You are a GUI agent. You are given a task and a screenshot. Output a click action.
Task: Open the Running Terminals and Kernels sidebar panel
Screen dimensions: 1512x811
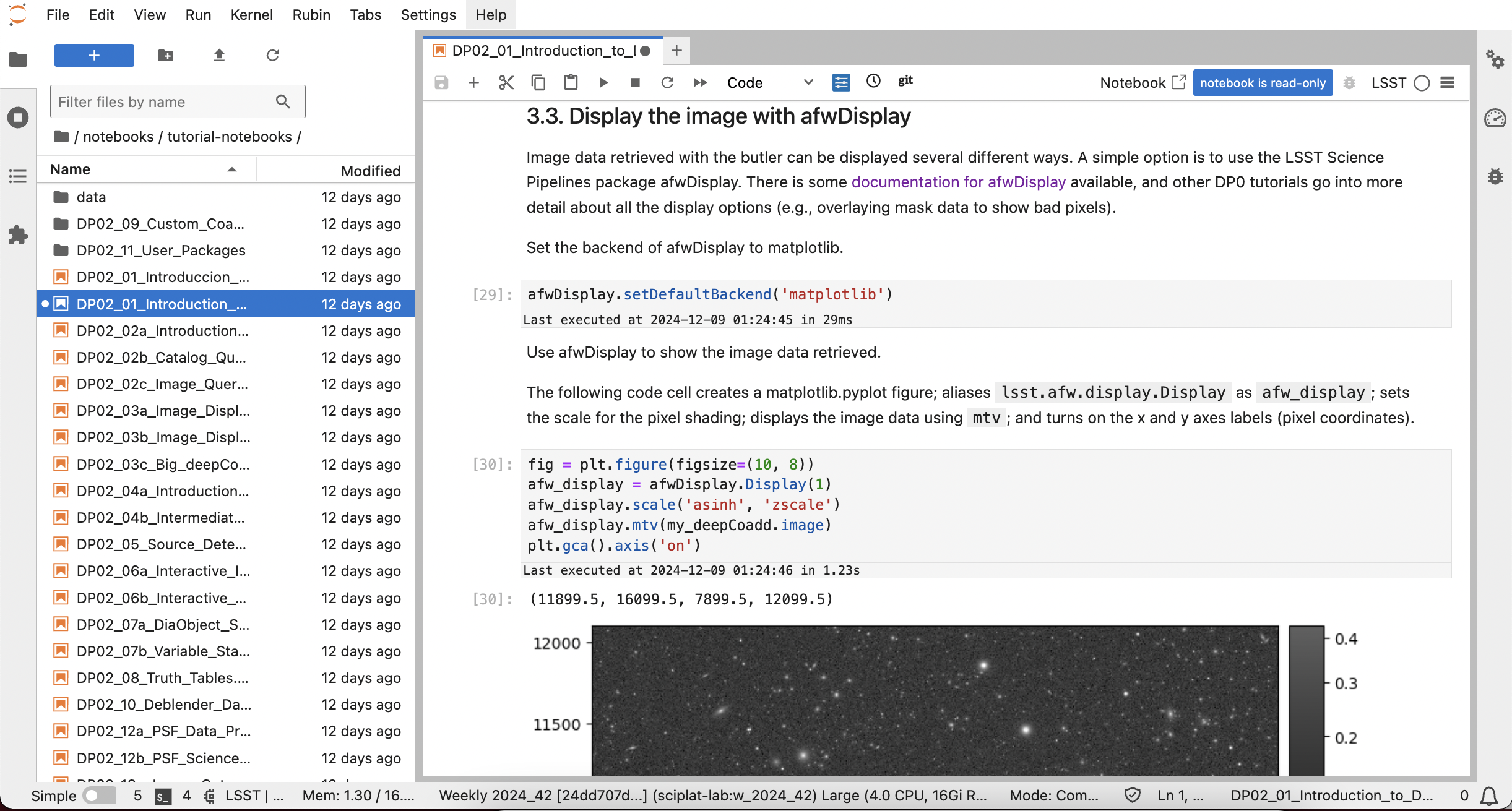(17, 117)
